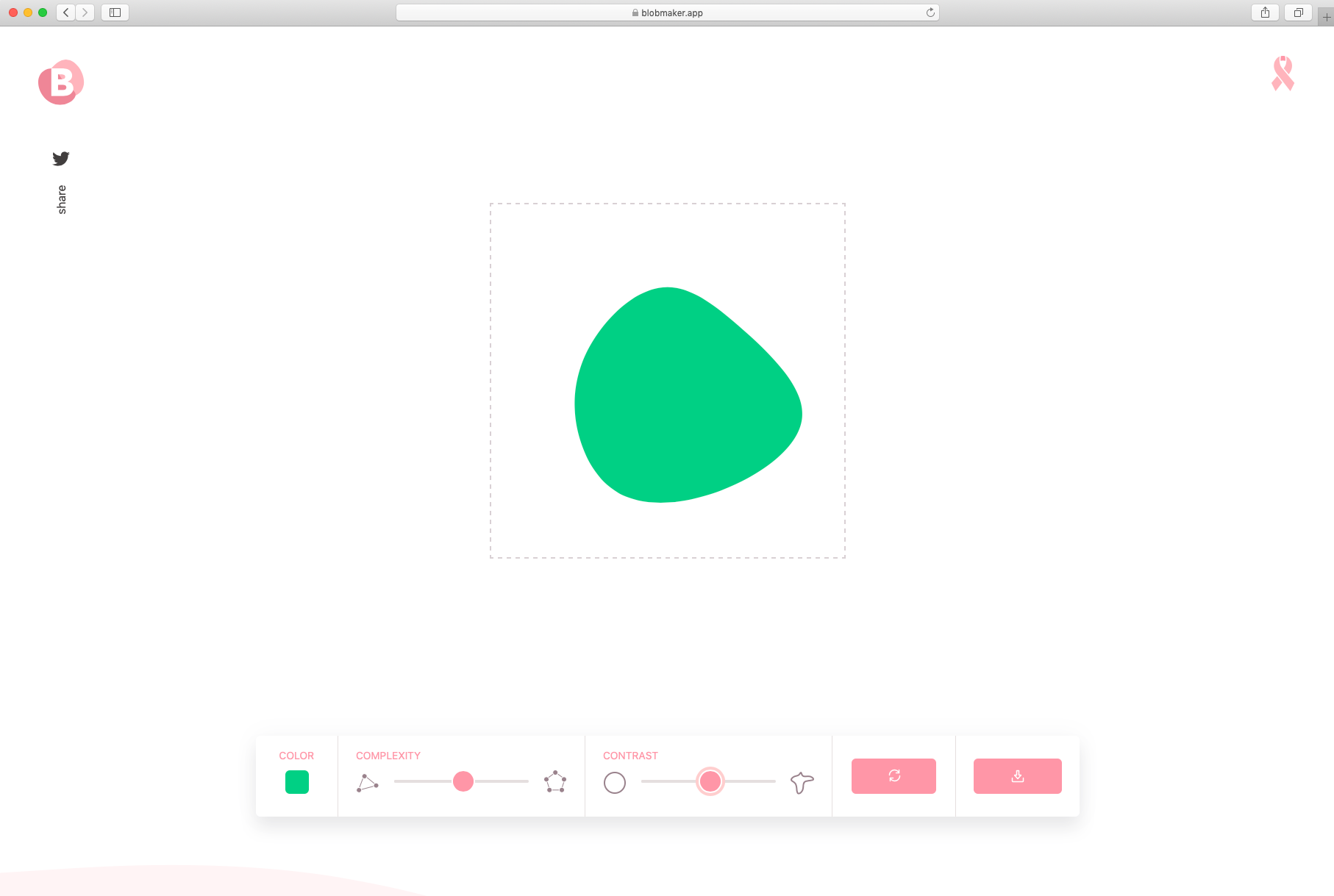The height and width of the screenshot is (896, 1334).
Task: Click the spiky blob high-contrast icon
Action: 802,783
